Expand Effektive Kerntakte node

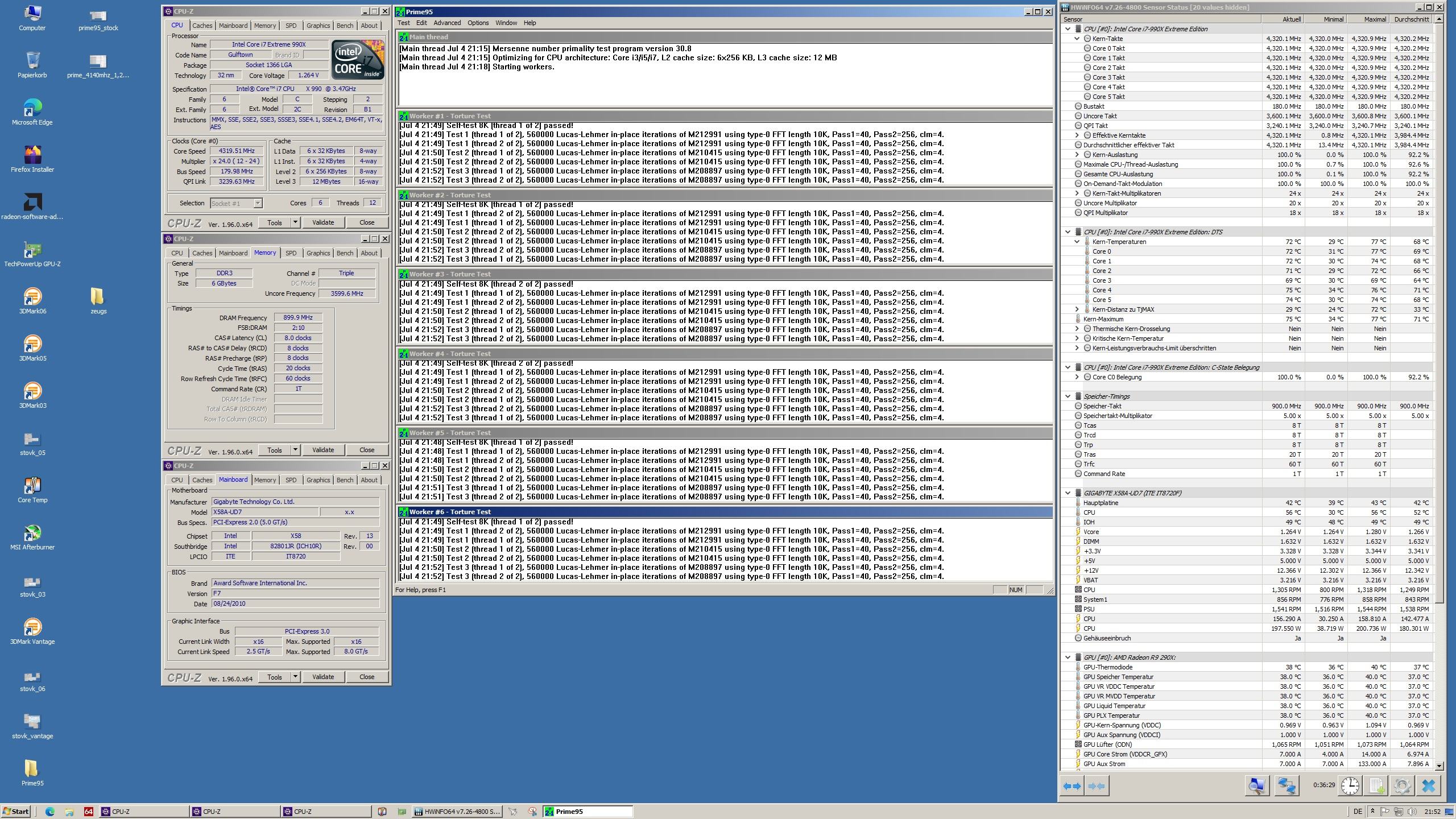[x=1077, y=135]
